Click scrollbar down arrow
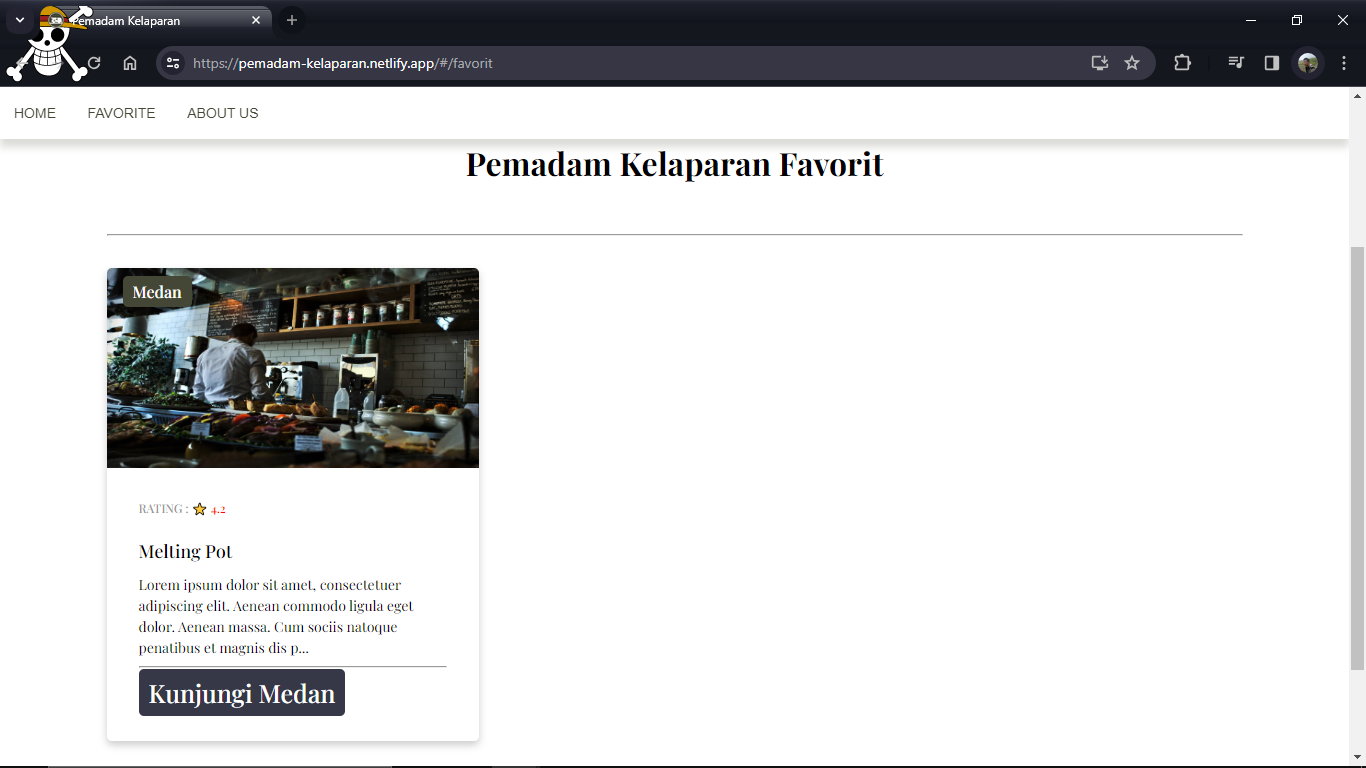This screenshot has width=1366, height=768. [x=1357, y=757]
